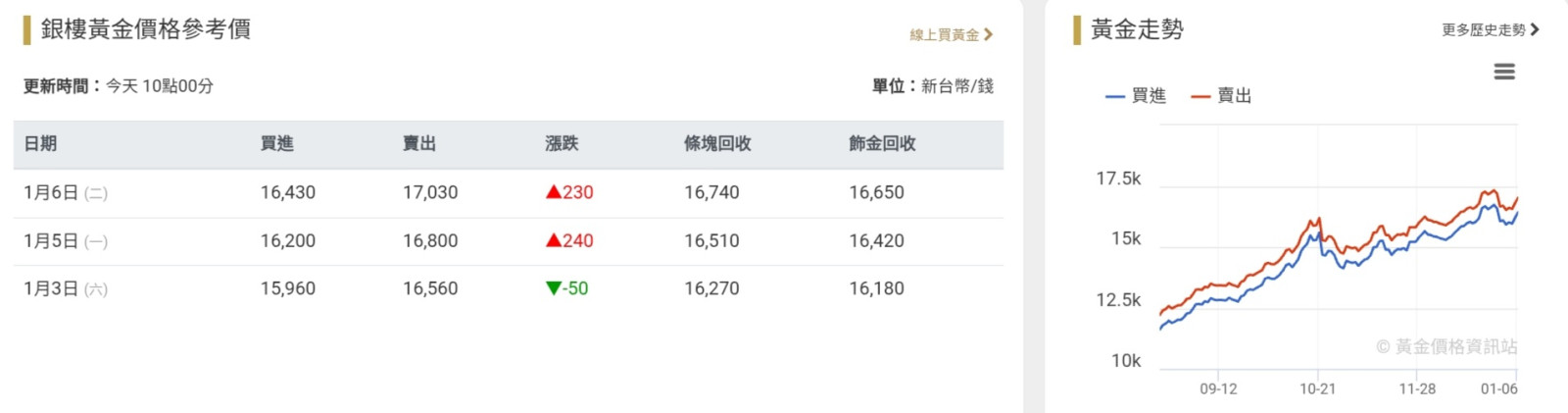This screenshot has height=413, width=1568.
Task: Open the chart hamburger menu icon
Action: (x=1504, y=72)
